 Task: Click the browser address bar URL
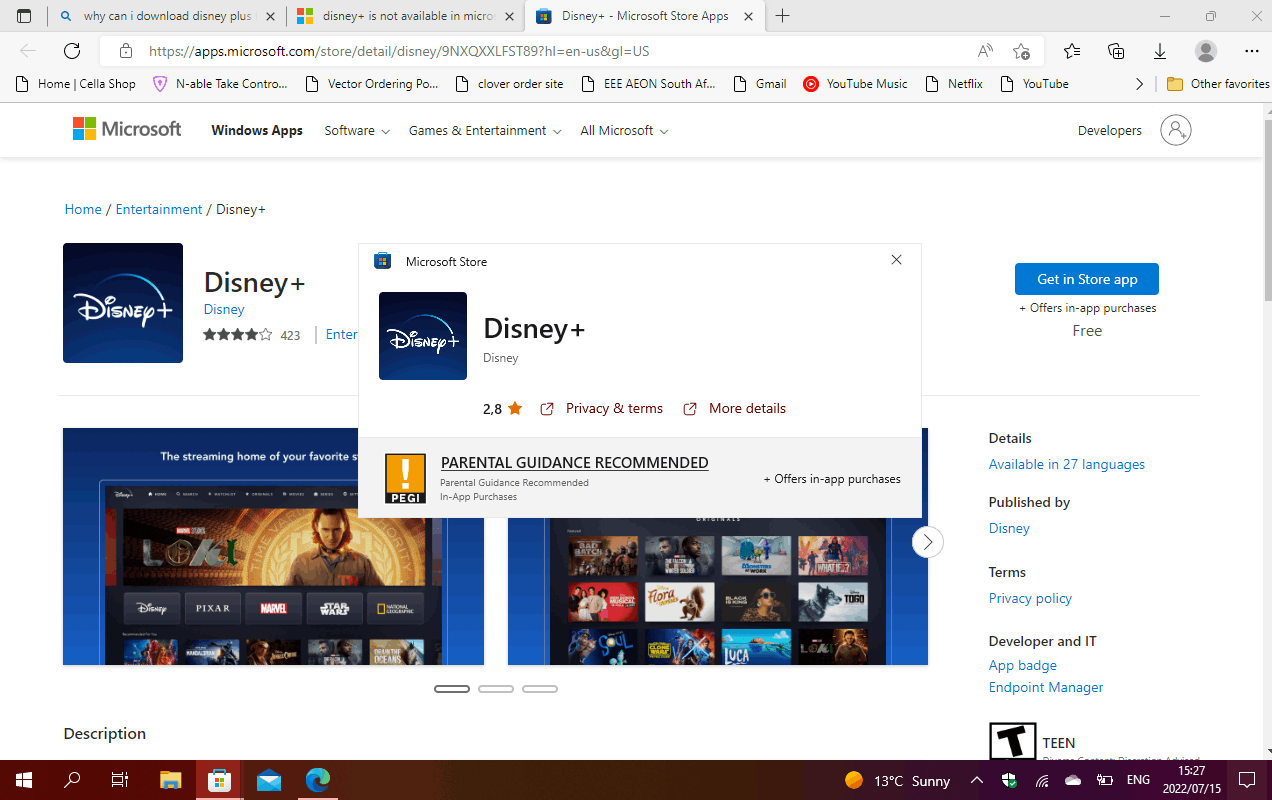pyautogui.click(x=399, y=51)
